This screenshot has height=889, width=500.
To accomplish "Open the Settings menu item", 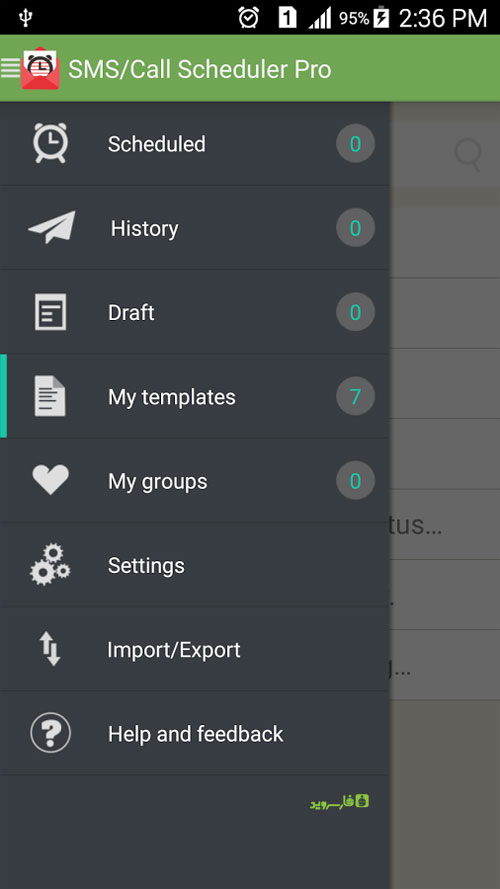I will point(194,565).
